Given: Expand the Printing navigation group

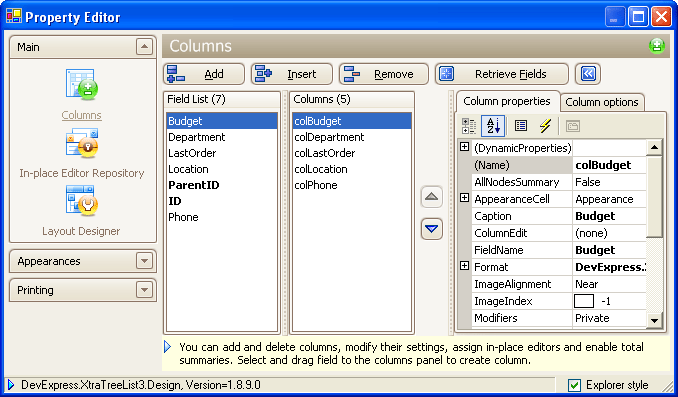Looking at the screenshot, I should point(144,289).
